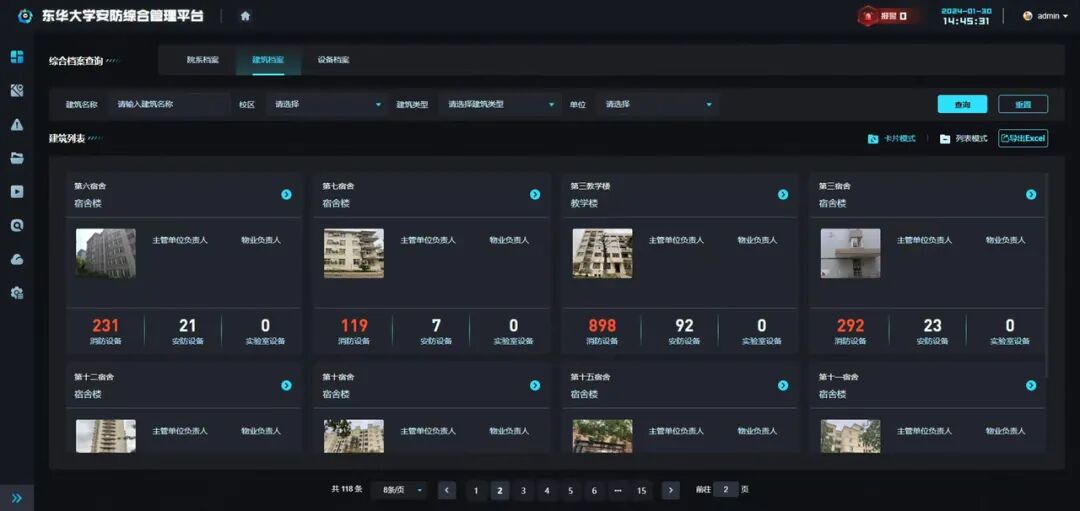This screenshot has width=1080, height=511.
Task: Open details arrow of 第三宿舍 card
Action: (1031, 194)
